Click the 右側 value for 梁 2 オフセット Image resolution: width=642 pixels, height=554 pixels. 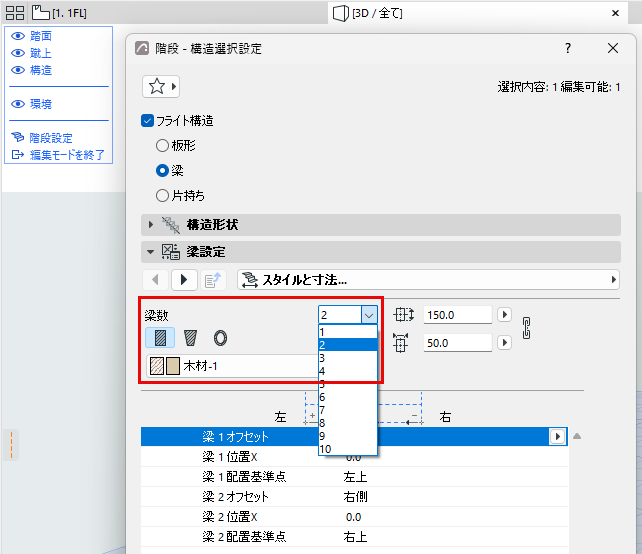[355, 497]
